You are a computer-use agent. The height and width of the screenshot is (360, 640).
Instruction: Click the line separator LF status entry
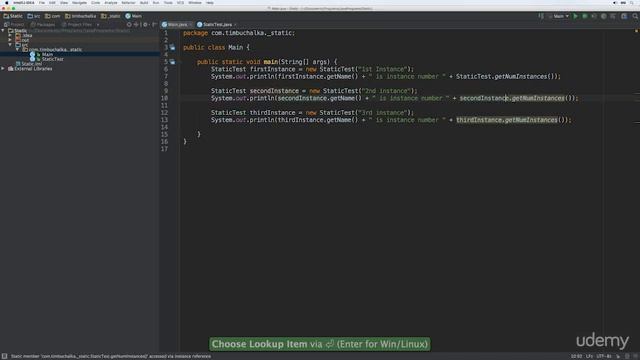(589, 356)
